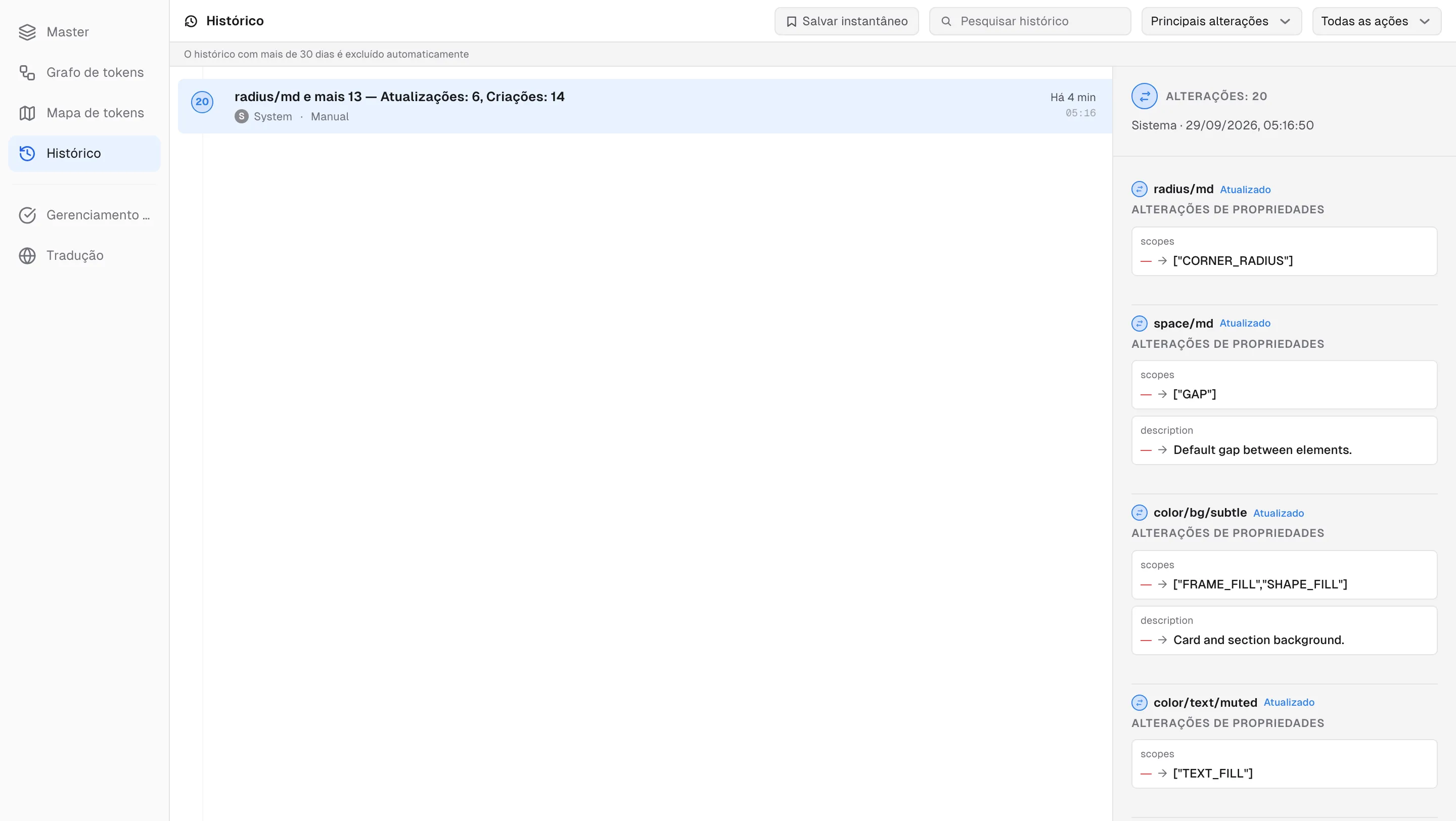The width and height of the screenshot is (1456, 821).
Task: Open the Principais alterações dropdown
Action: click(x=1221, y=21)
